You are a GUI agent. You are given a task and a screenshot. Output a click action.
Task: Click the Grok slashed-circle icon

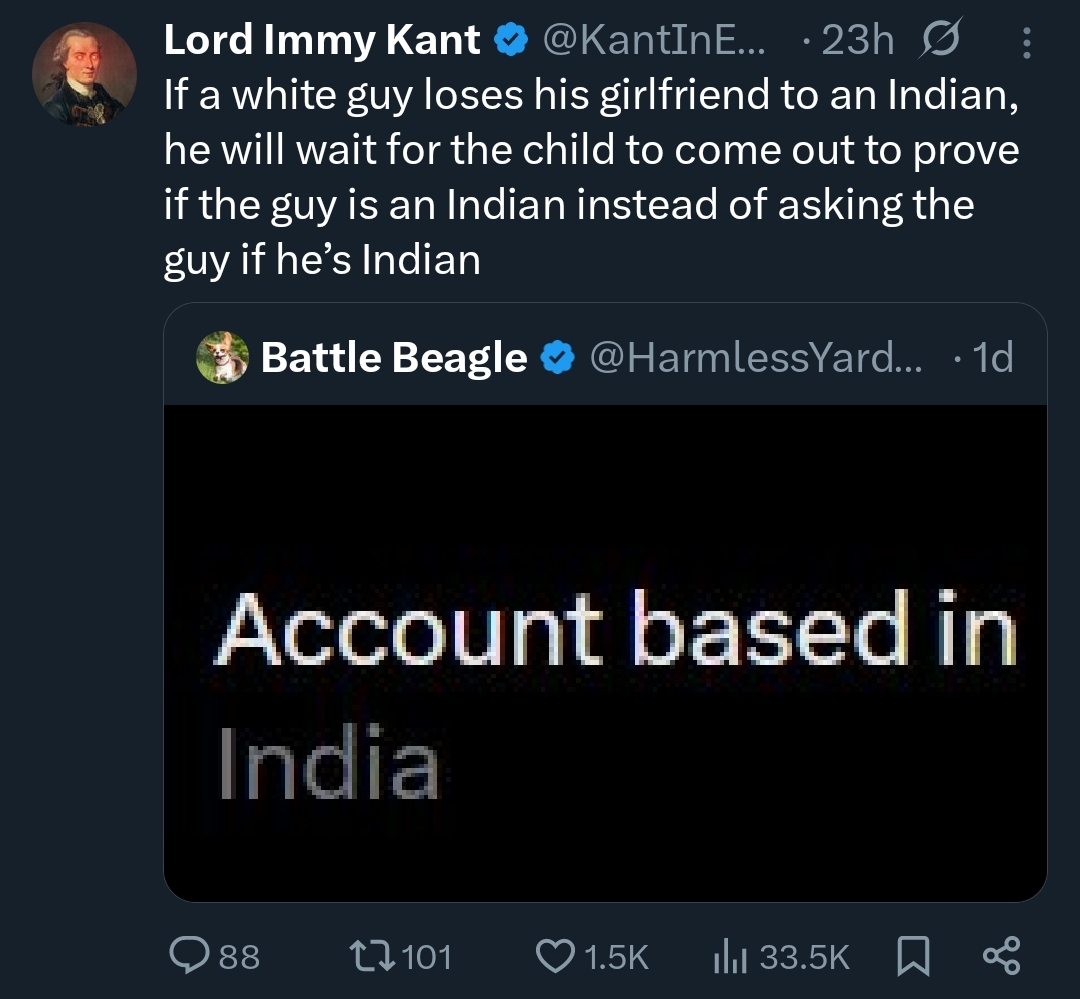point(939,41)
